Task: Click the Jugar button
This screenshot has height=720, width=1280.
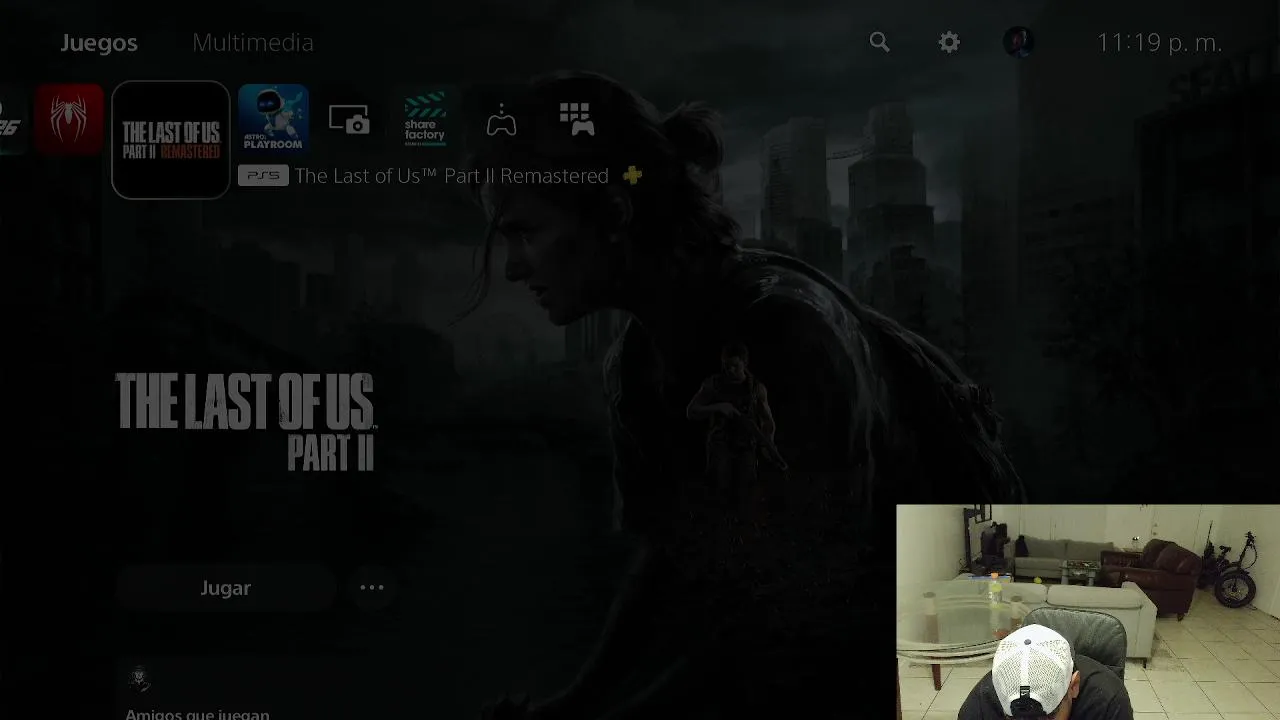Action: (225, 588)
